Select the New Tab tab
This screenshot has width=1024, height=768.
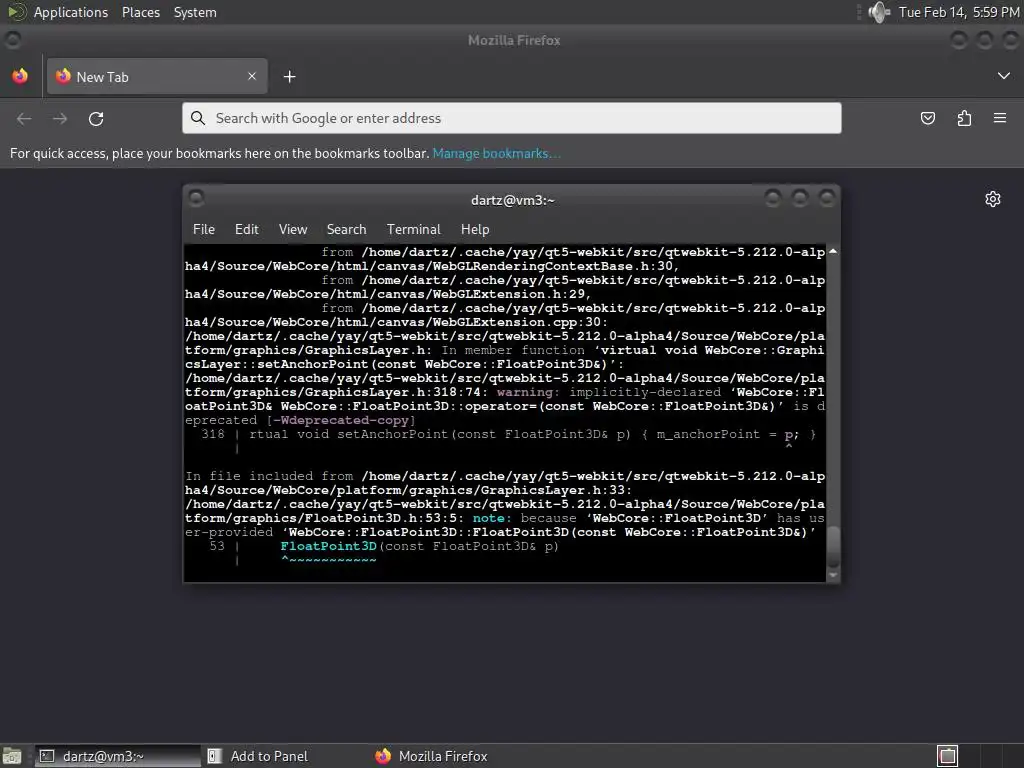pyautogui.click(x=157, y=76)
